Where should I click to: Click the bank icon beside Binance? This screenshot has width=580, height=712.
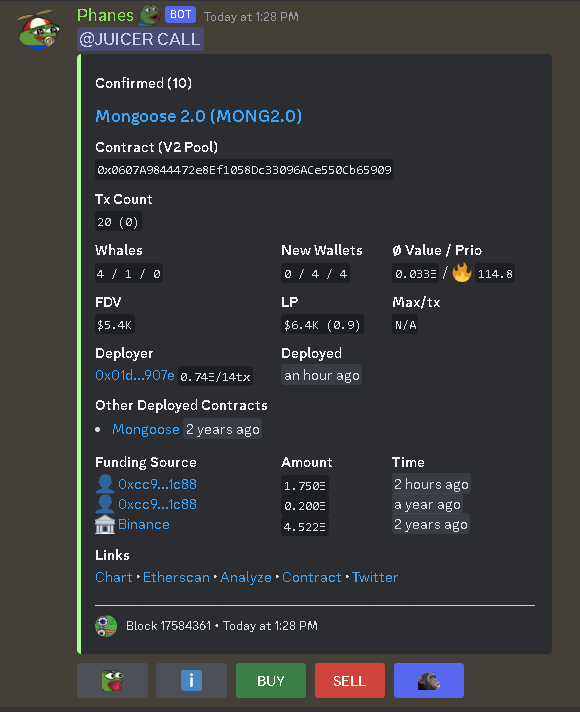click(105, 524)
